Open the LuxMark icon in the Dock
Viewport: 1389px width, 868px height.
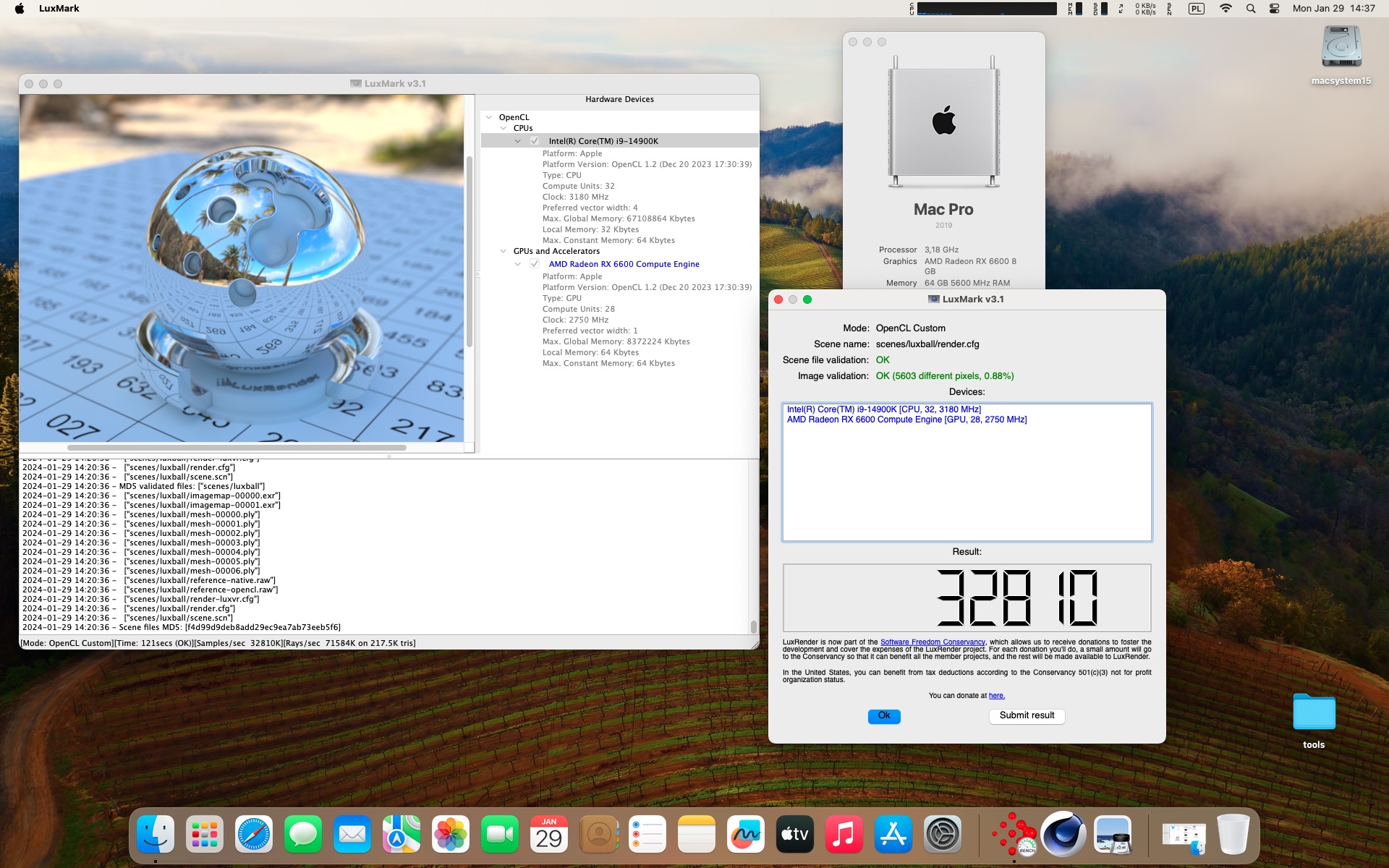point(1014,835)
